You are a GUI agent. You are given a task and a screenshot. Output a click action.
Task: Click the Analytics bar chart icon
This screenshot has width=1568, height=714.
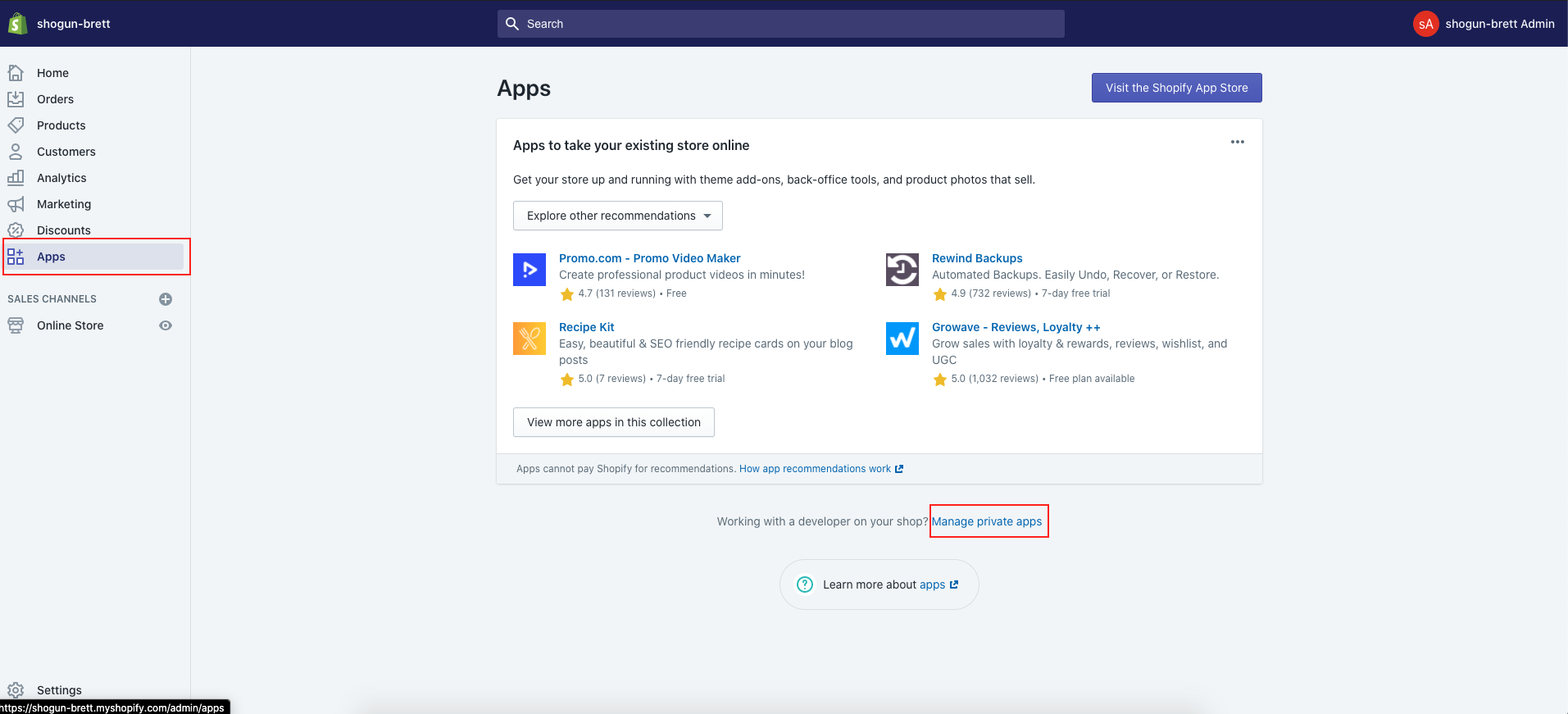pyautogui.click(x=16, y=178)
